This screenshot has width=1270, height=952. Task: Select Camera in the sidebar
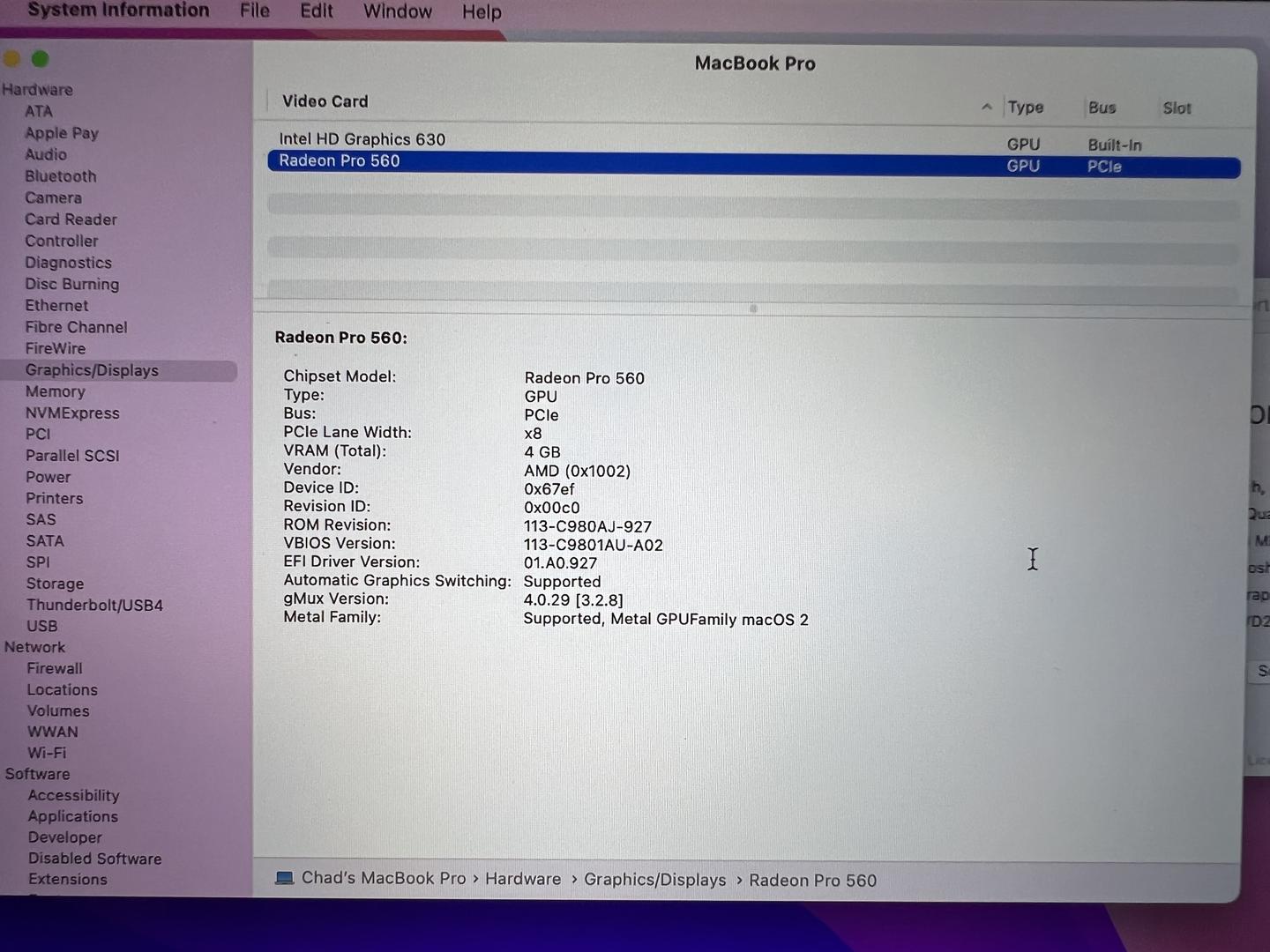click(x=53, y=197)
